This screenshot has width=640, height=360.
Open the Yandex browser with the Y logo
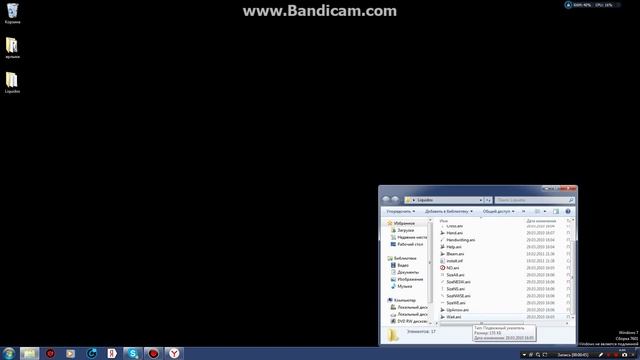pos(174,353)
